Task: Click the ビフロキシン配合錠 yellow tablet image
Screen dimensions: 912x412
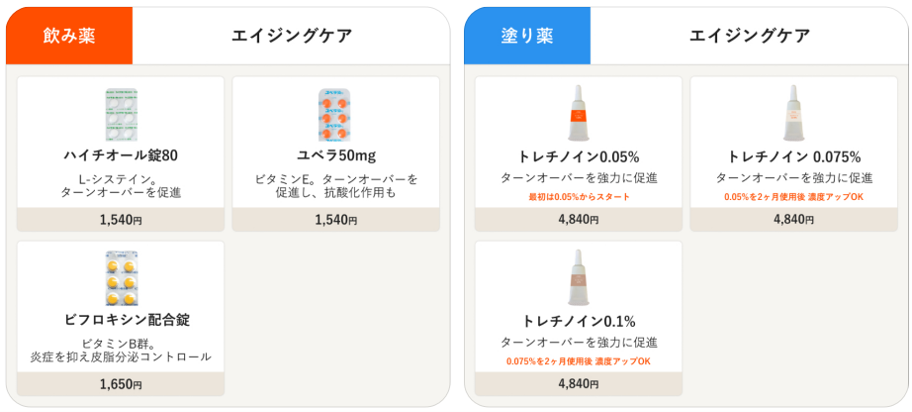Action: point(121,279)
